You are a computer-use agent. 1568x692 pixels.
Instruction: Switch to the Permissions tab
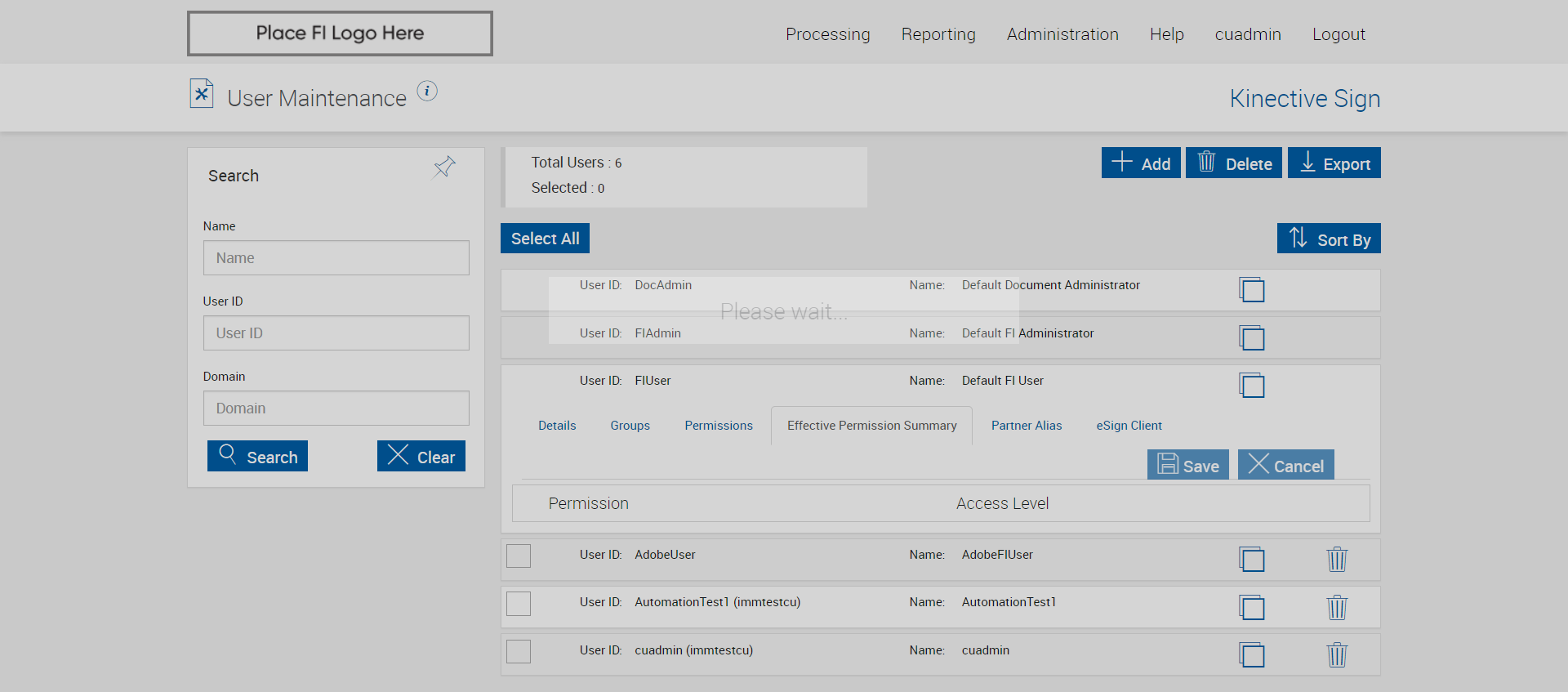718,426
